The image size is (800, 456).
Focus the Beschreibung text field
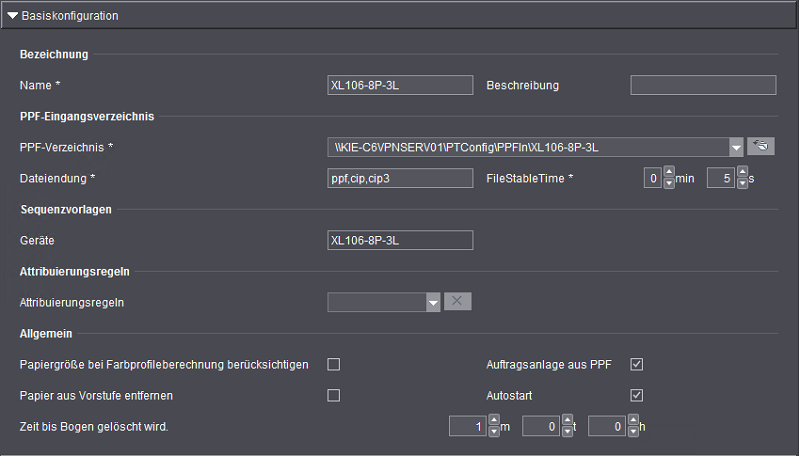(x=703, y=85)
